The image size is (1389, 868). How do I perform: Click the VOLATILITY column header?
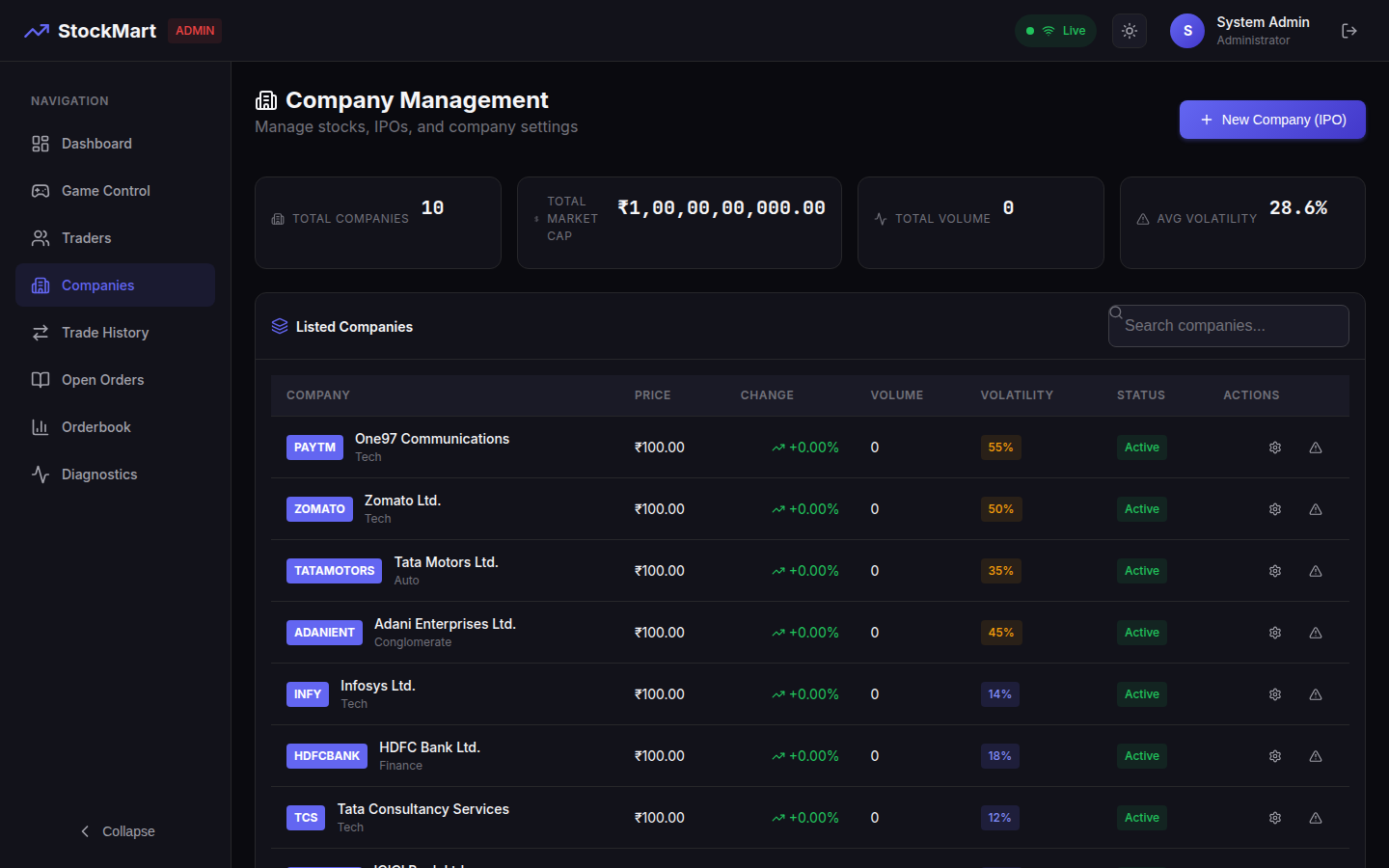tap(1017, 395)
